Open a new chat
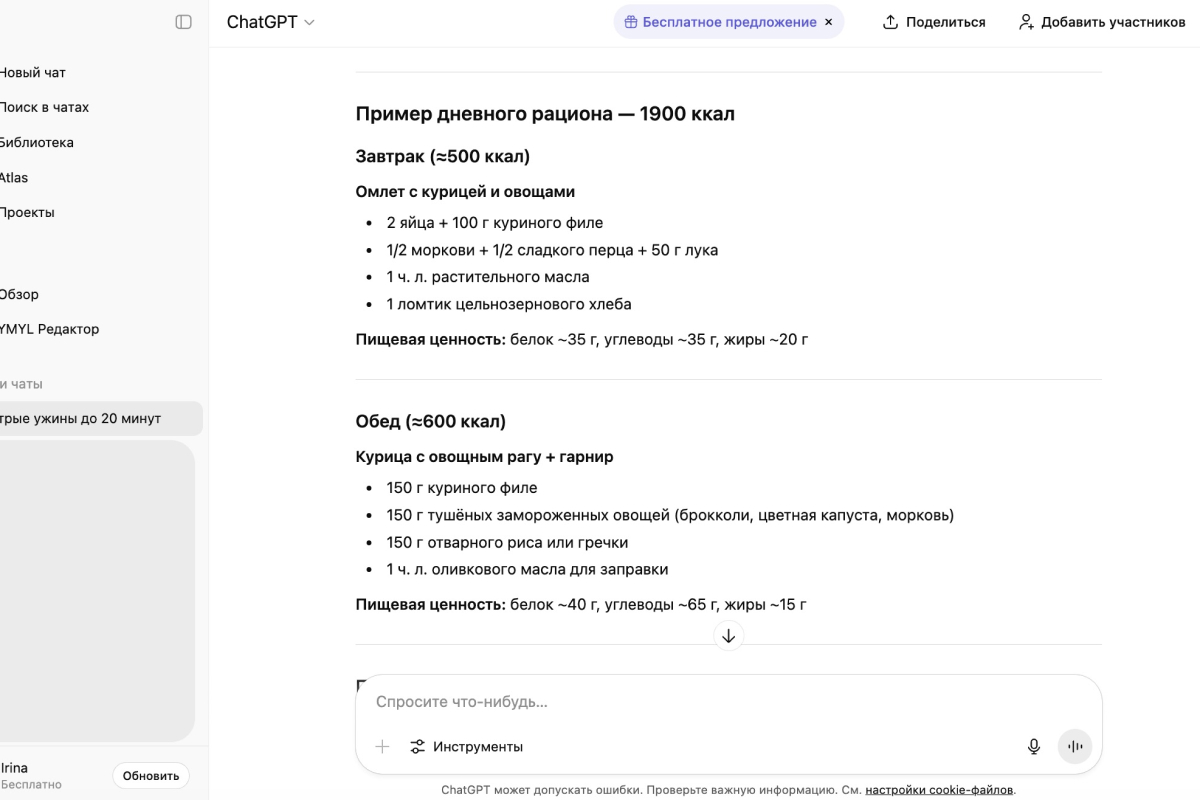Viewport: 1200px width, 800px height. (33, 72)
